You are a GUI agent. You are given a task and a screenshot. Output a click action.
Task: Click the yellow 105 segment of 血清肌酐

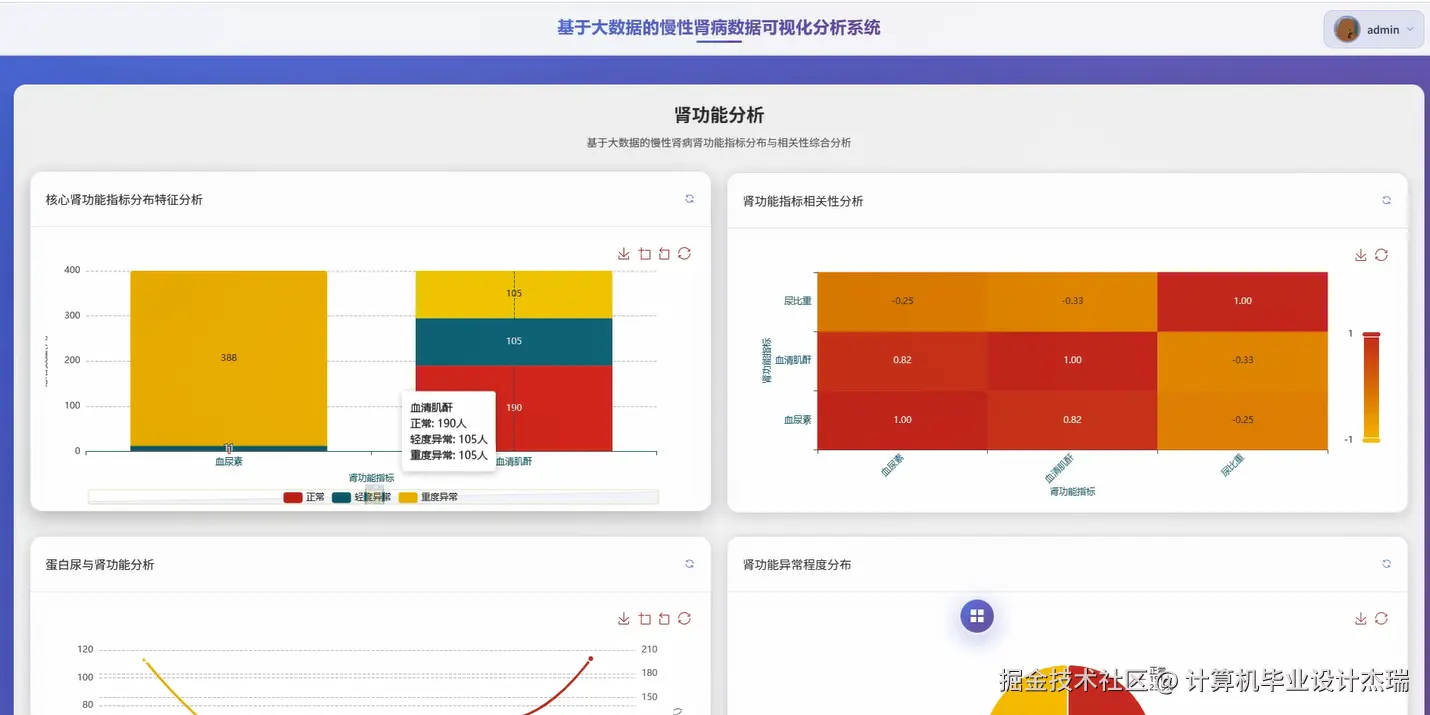[x=514, y=294]
